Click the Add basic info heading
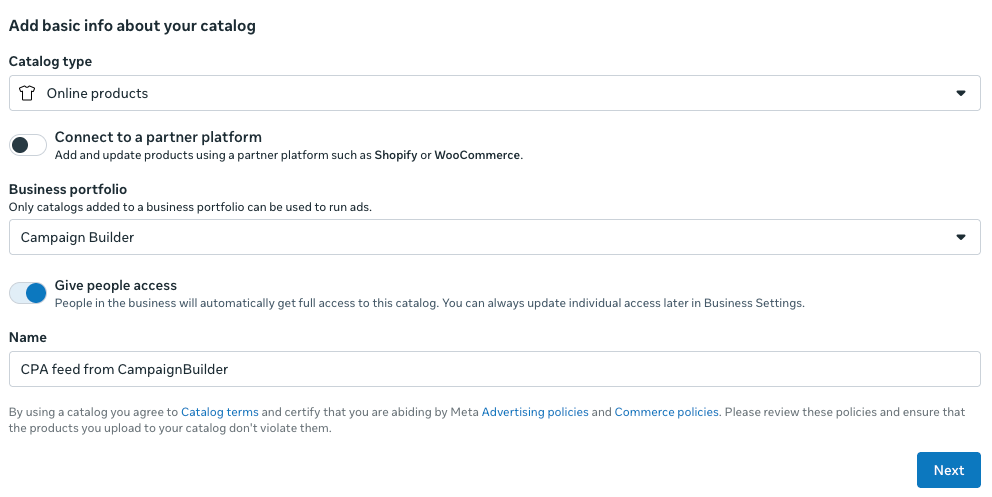The image size is (992, 497). pyautogui.click(x=132, y=26)
